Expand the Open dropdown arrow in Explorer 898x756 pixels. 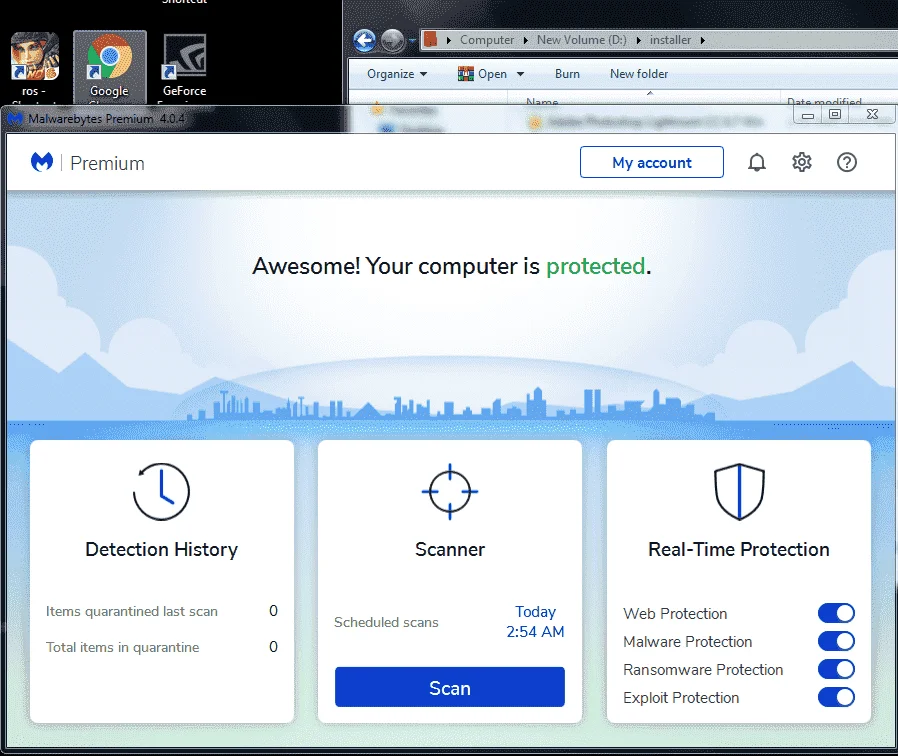click(x=521, y=74)
